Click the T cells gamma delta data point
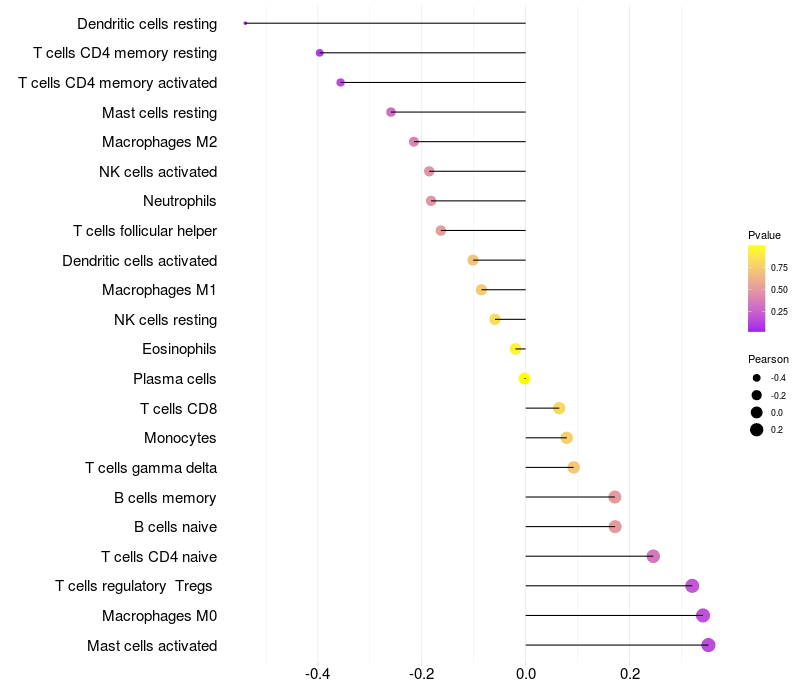The image size is (800, 700). 573,467
